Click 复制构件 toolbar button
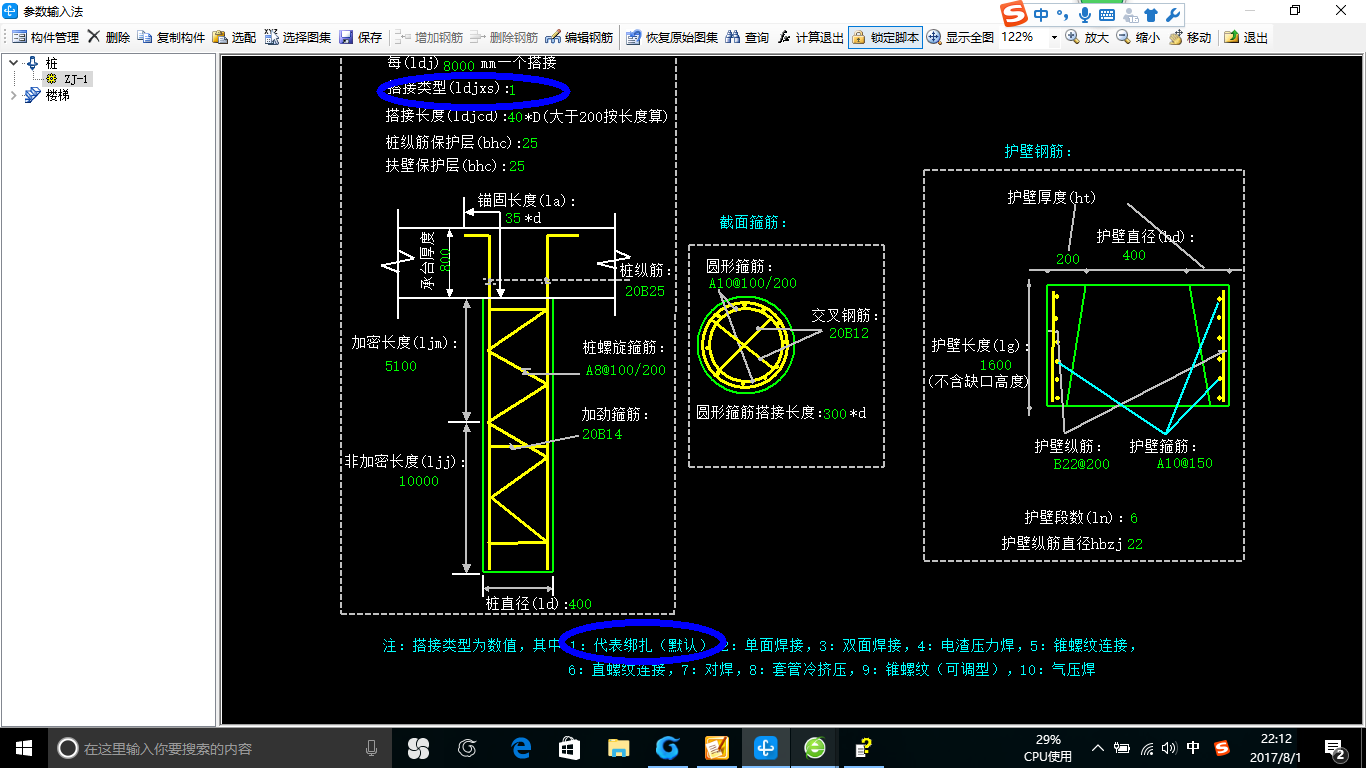This screenshot has height=768, width=1366. tap(171, 37)
